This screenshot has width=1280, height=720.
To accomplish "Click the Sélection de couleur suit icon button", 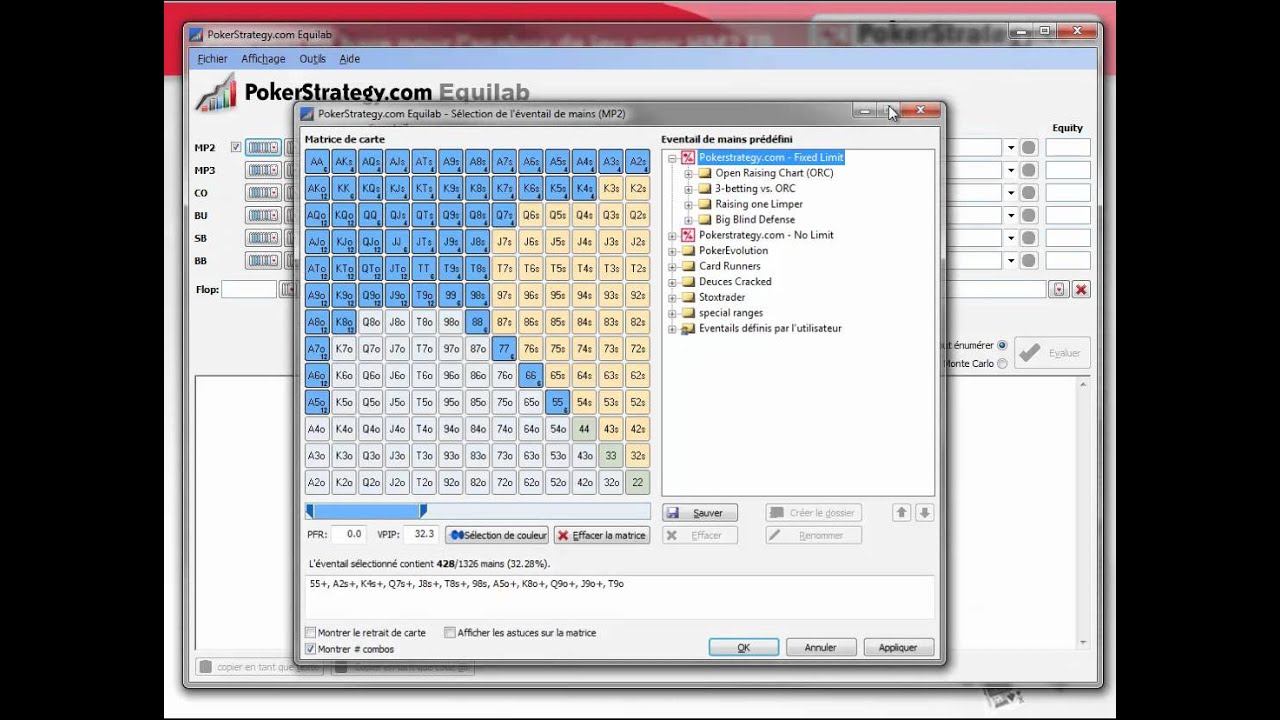I will pos(497,535).
